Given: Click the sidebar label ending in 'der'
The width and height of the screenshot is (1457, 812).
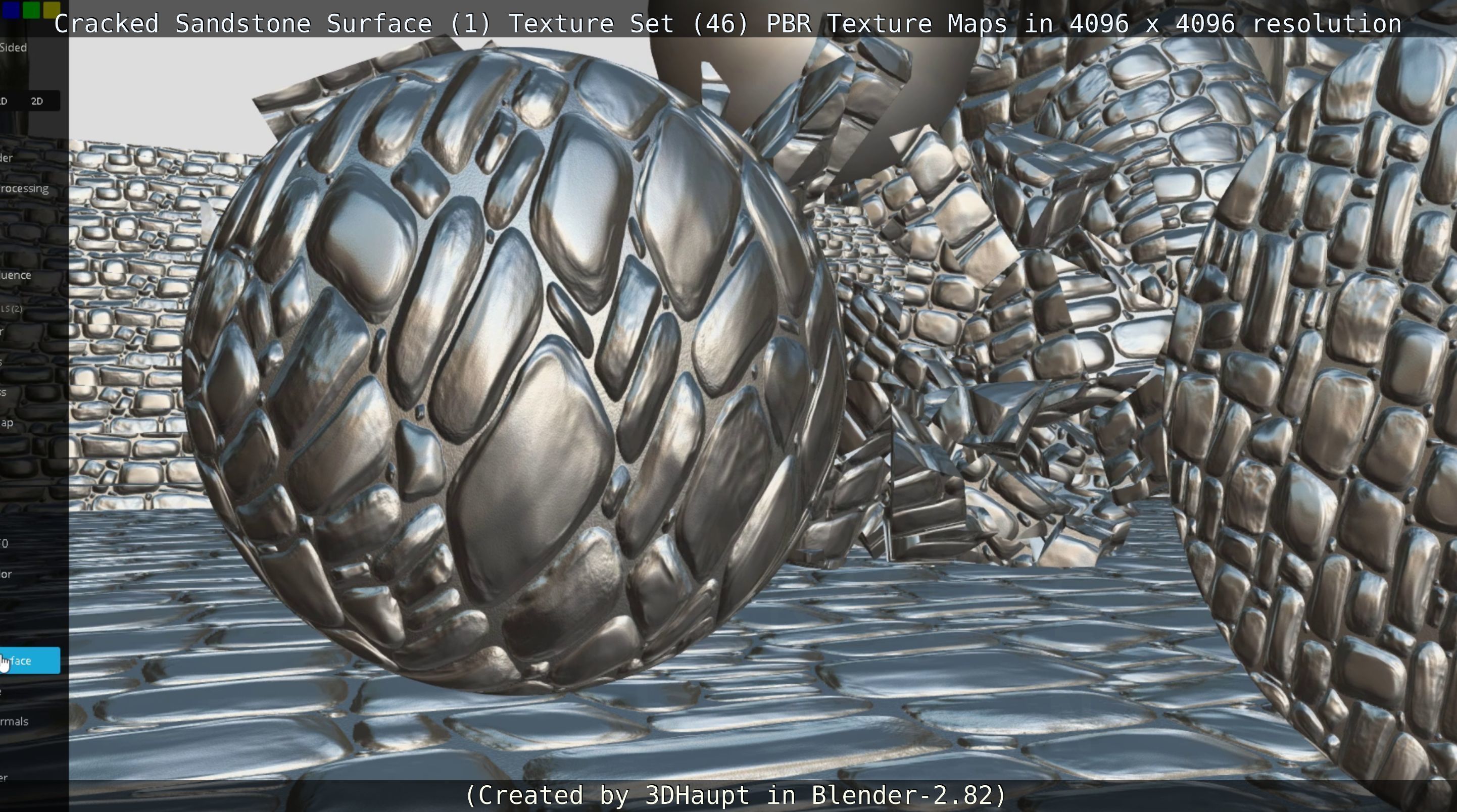Looking at the screenshot, I should (x=7, y=158).
